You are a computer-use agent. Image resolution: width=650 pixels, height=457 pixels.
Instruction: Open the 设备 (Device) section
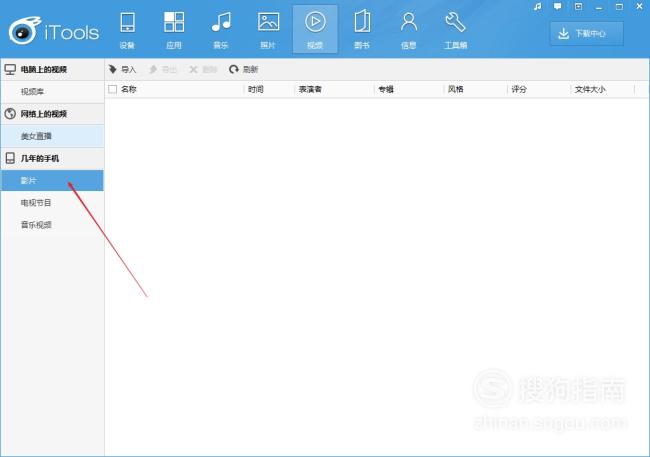[127, 30]
